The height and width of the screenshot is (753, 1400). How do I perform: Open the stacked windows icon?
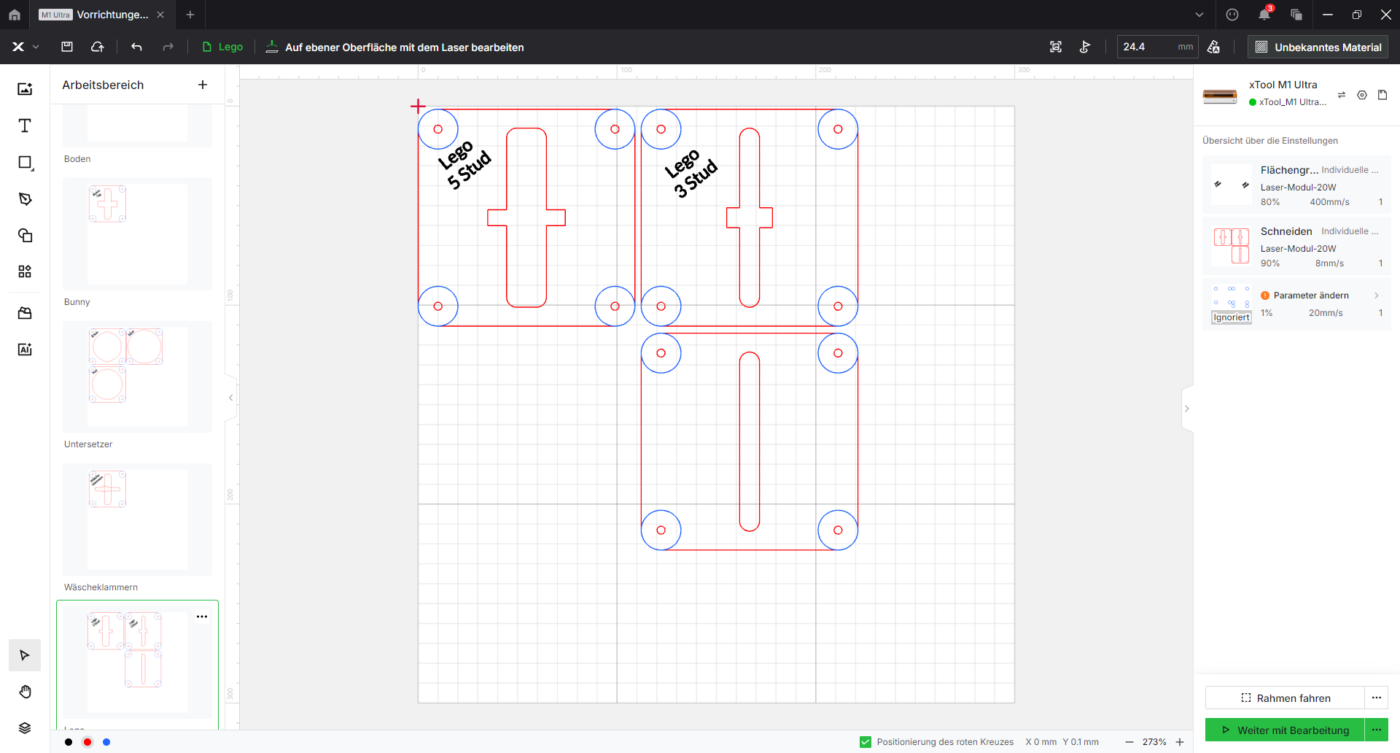coord(1296,15)
